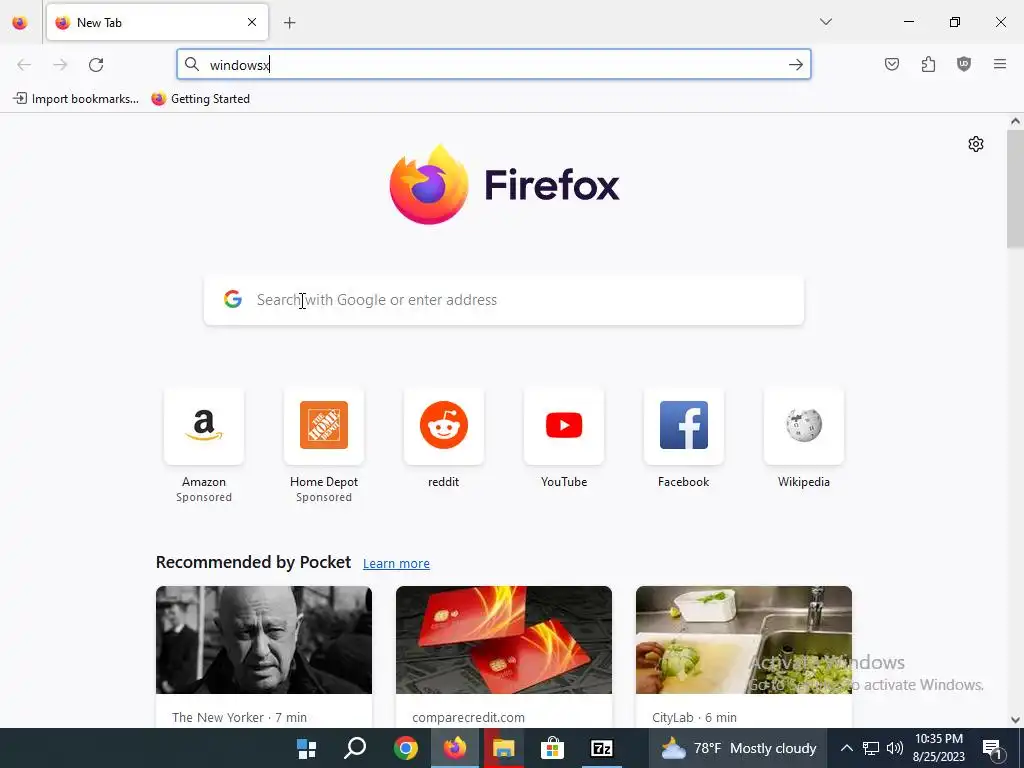
Task: Click Learn more link beside Pocket
Action: [396, 564]
